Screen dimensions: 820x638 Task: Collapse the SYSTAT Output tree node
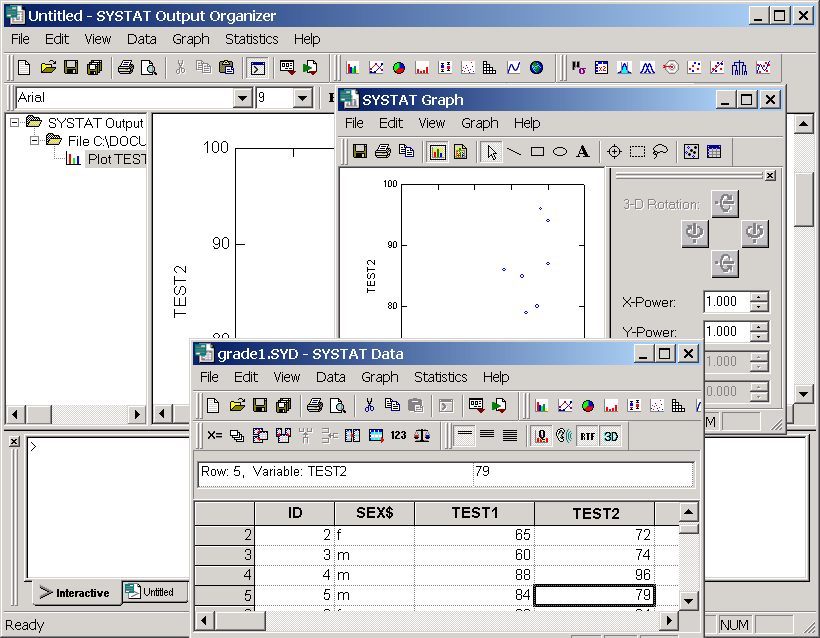click(x=15, y=122)
